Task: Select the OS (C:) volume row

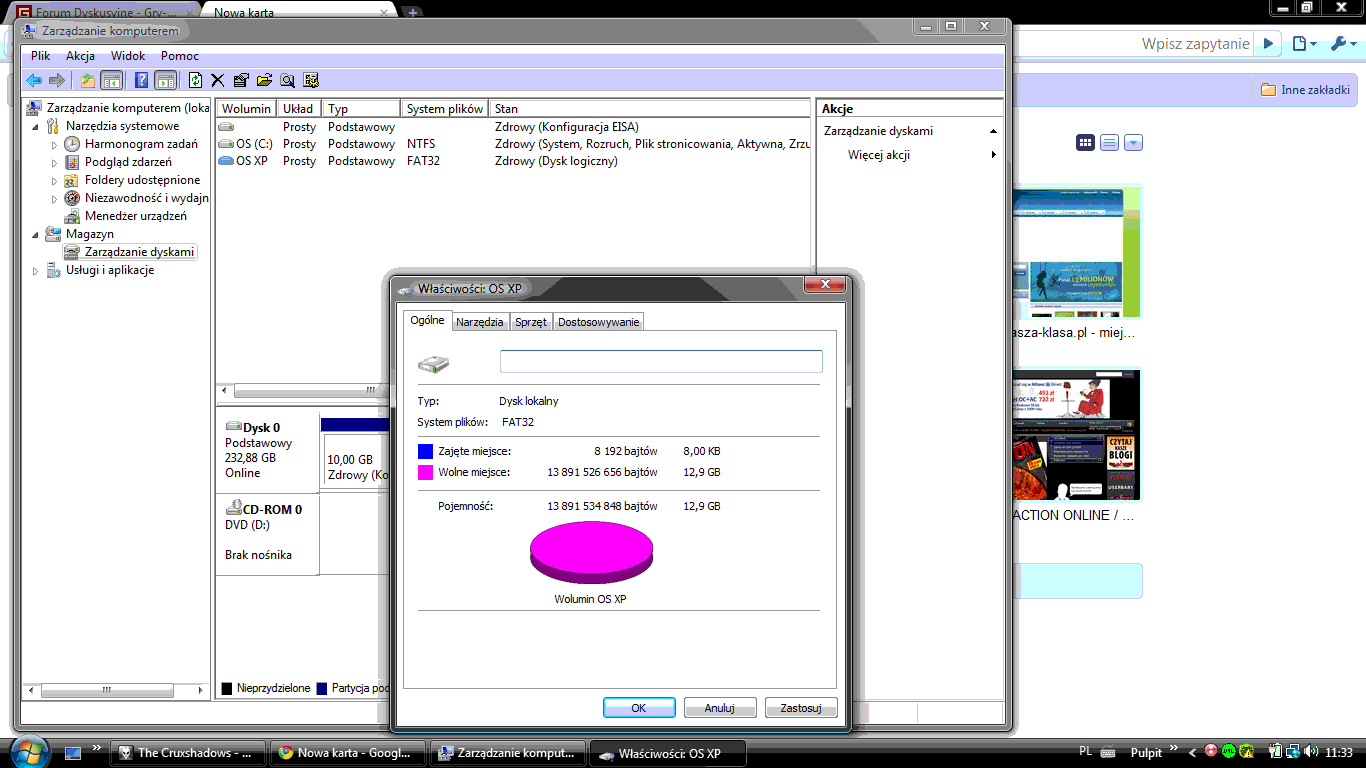Action: [x=254, y=144]
